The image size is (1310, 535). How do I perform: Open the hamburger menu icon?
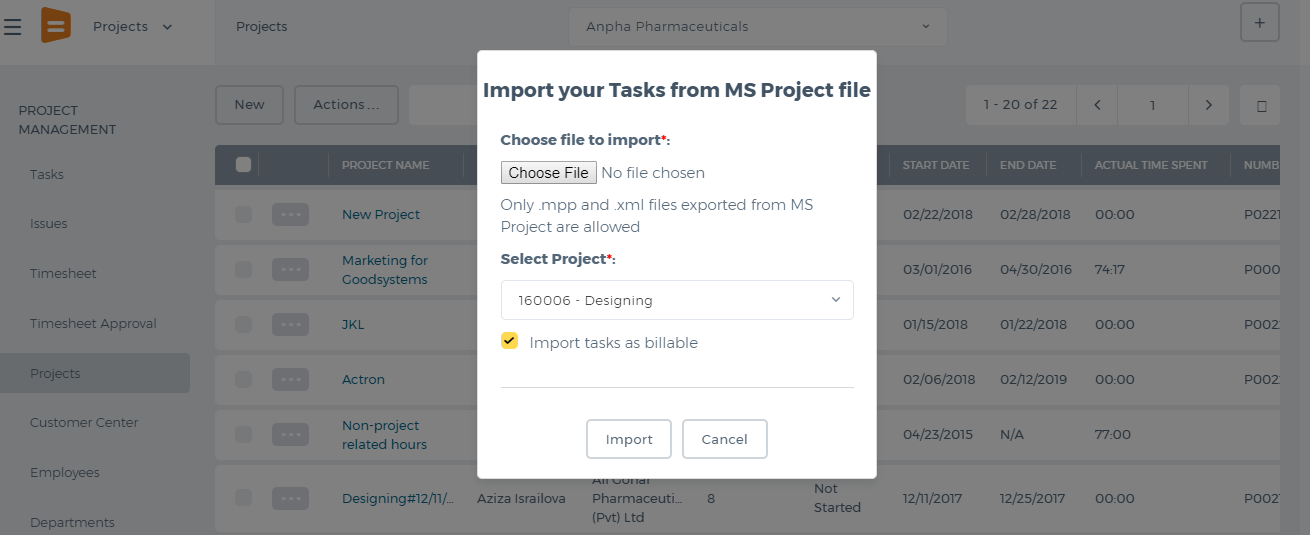pyautogui.click(x=13, y=27)
